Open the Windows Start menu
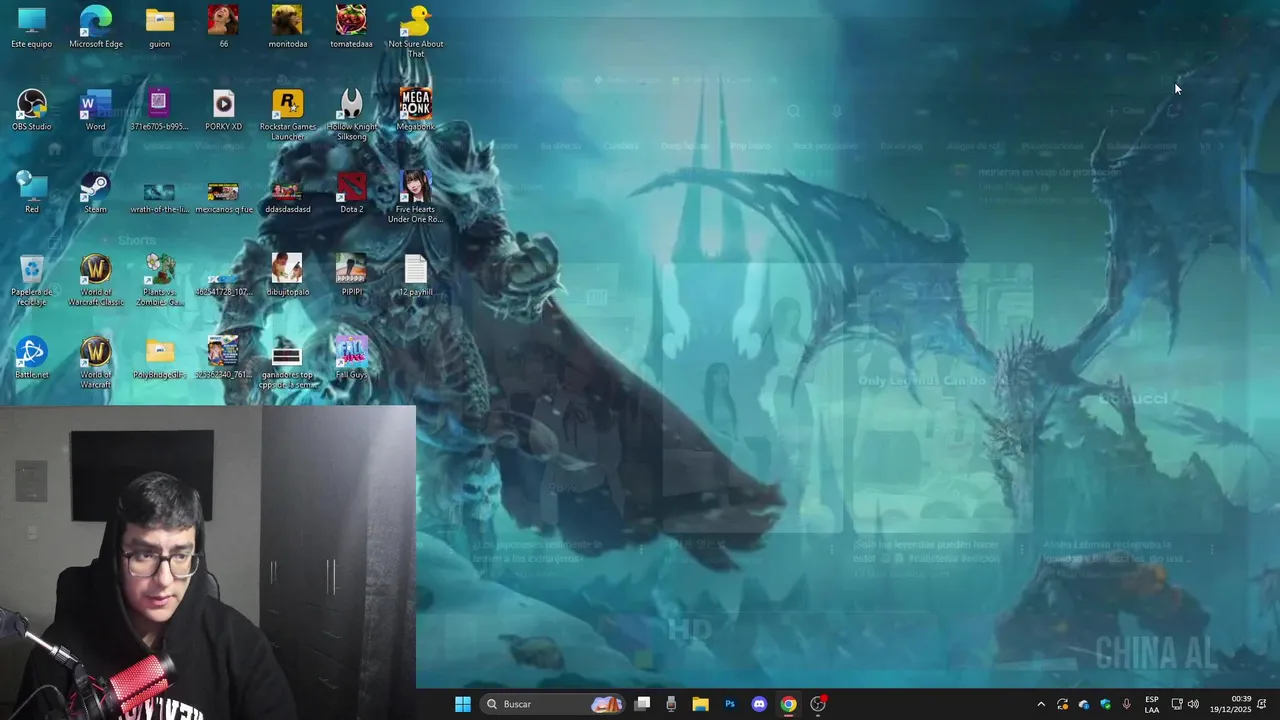 pyautogui.click(x=463, y=704)
